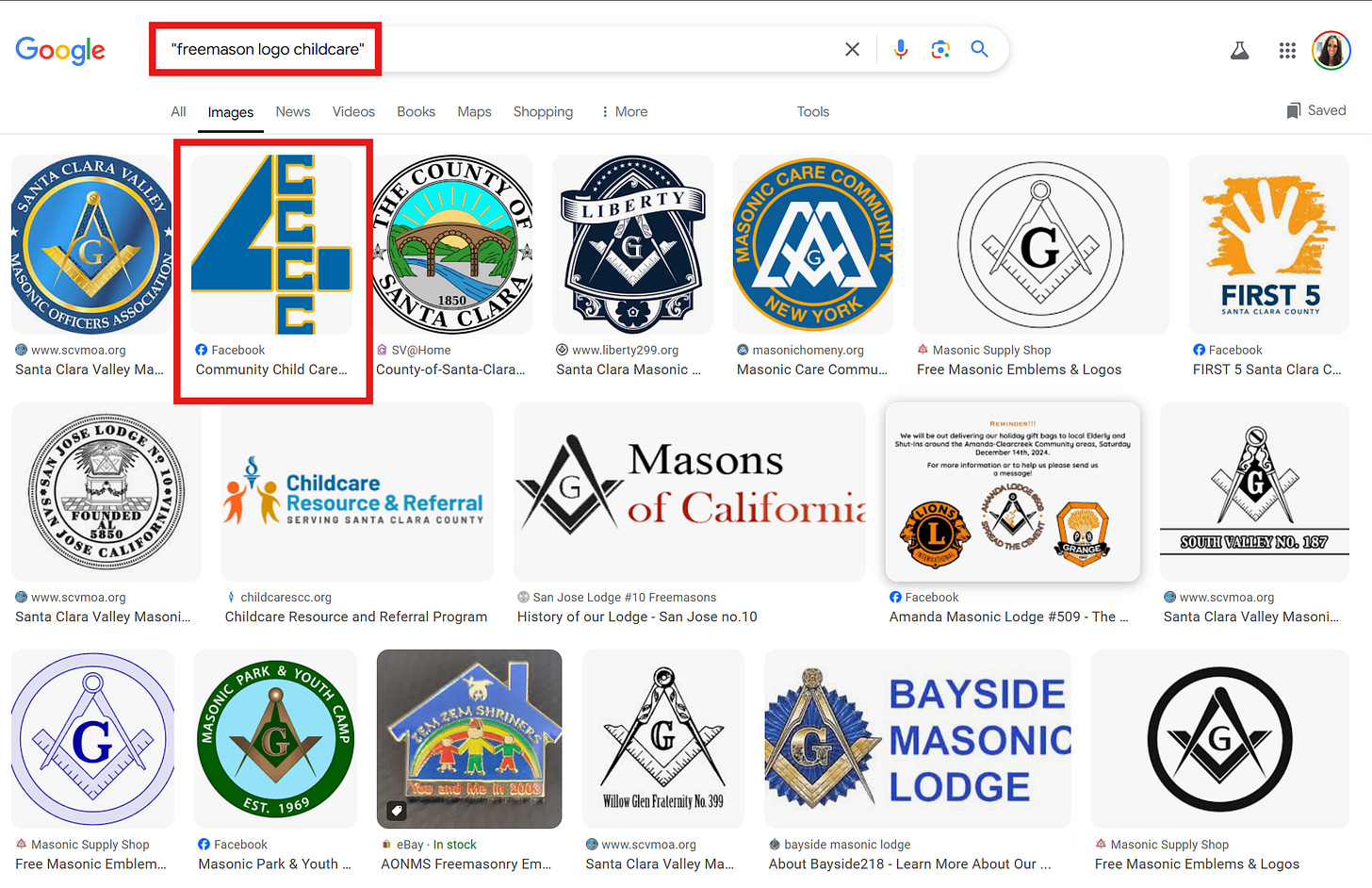Open South Valley No. 187 emblem image
1372x888 pixels.
(x=1254, y=492)
